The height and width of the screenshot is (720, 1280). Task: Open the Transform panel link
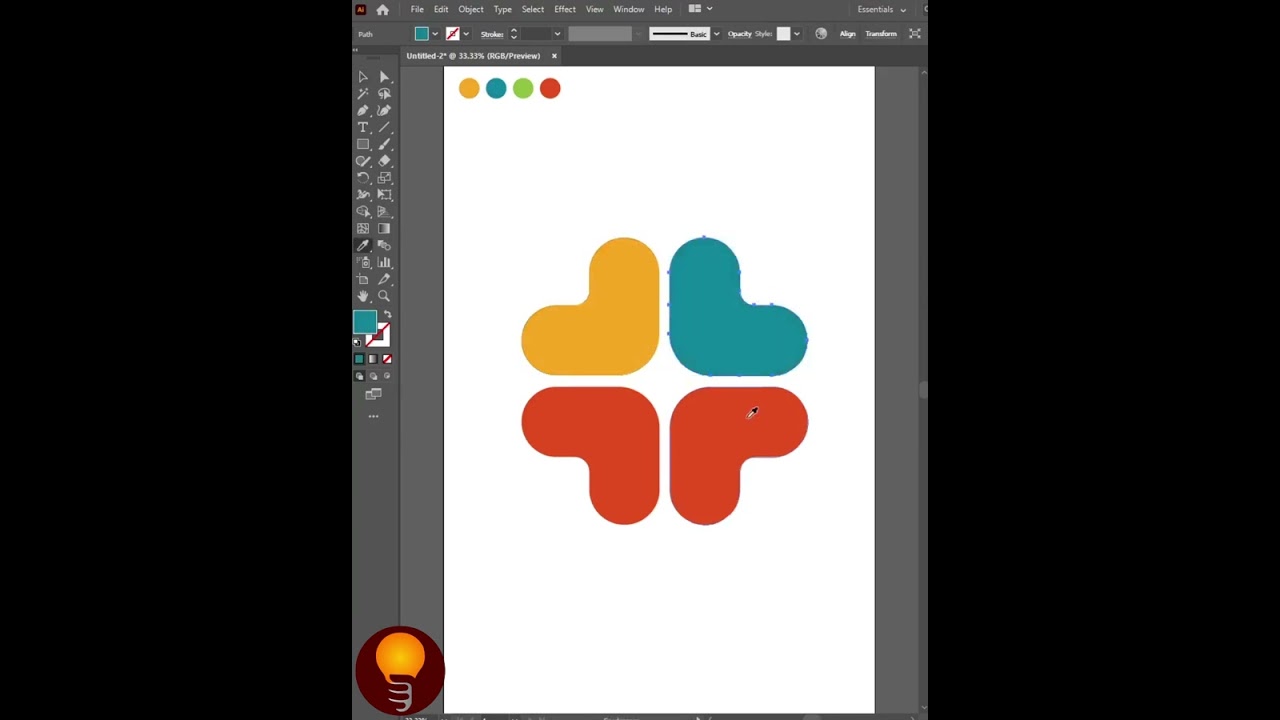point(881,34)
